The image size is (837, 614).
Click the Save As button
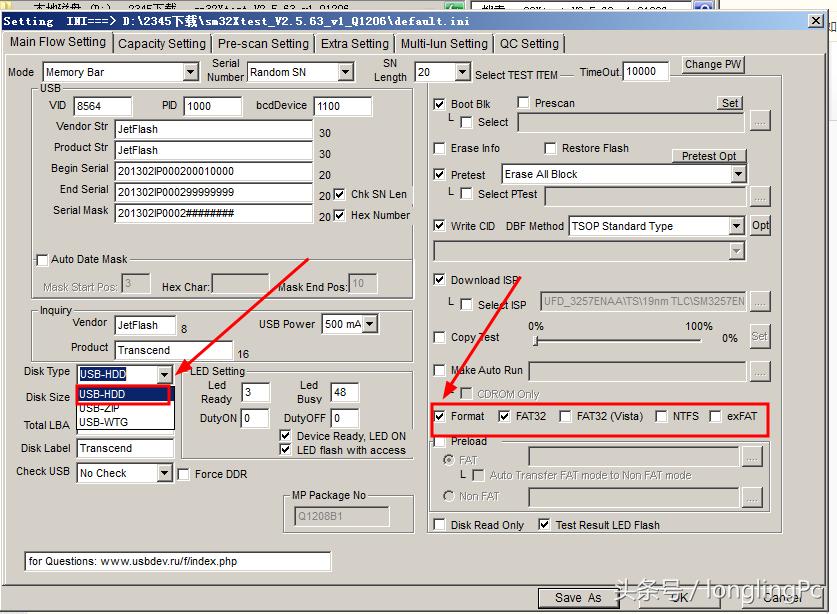click(578, 598)
